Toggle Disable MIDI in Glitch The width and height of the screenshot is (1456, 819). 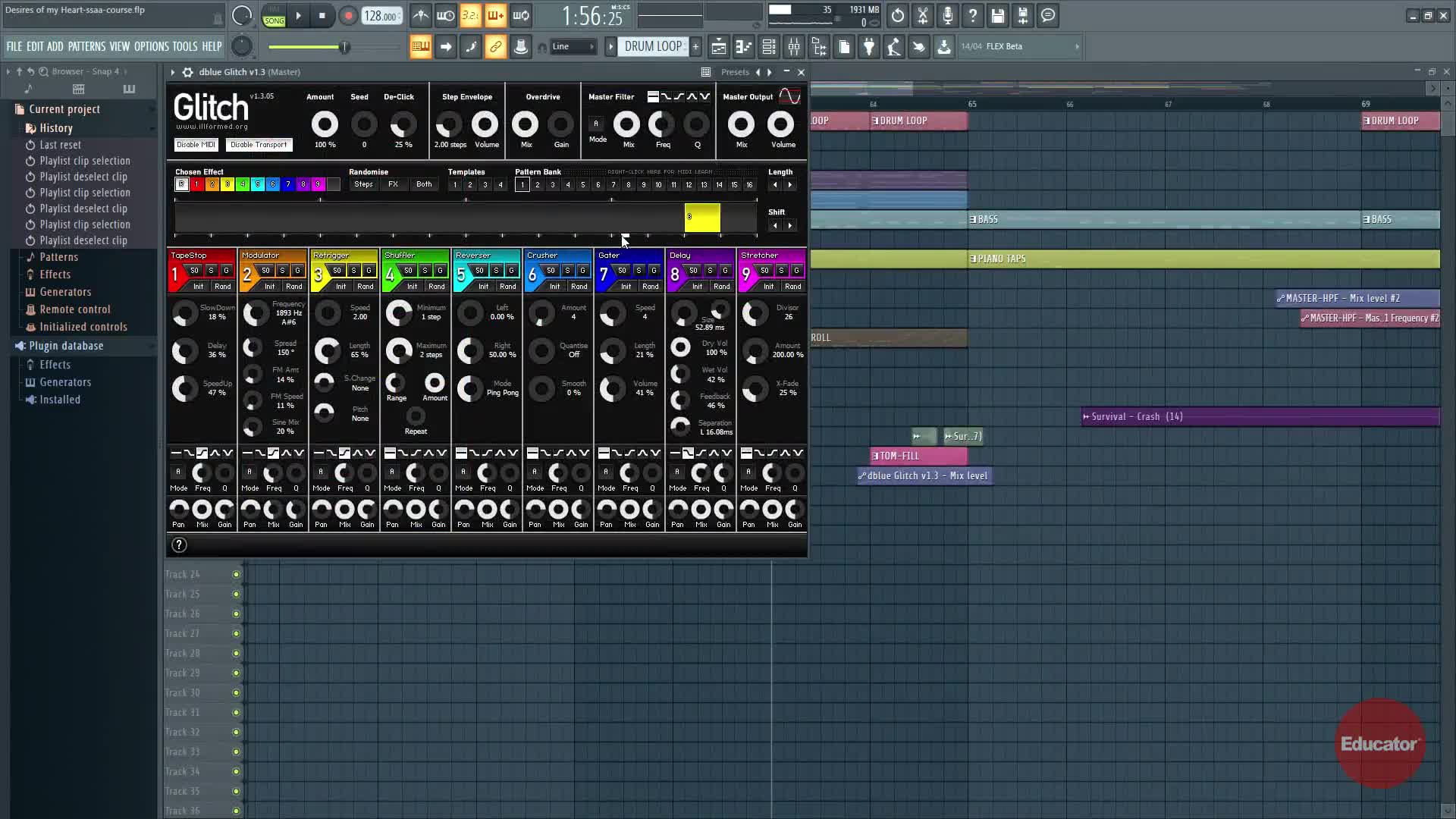[x=196, y=145]
